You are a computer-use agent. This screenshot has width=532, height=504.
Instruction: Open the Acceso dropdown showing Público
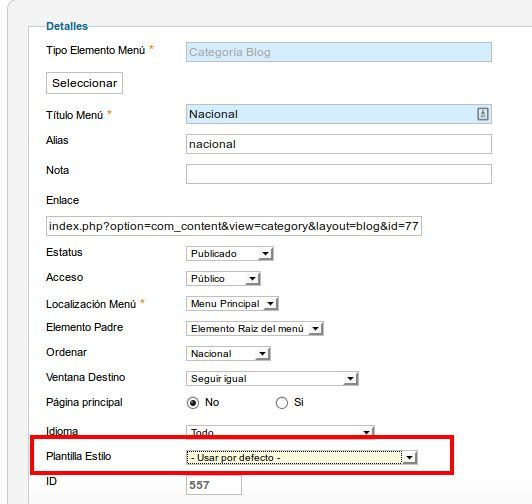point(223,279)
